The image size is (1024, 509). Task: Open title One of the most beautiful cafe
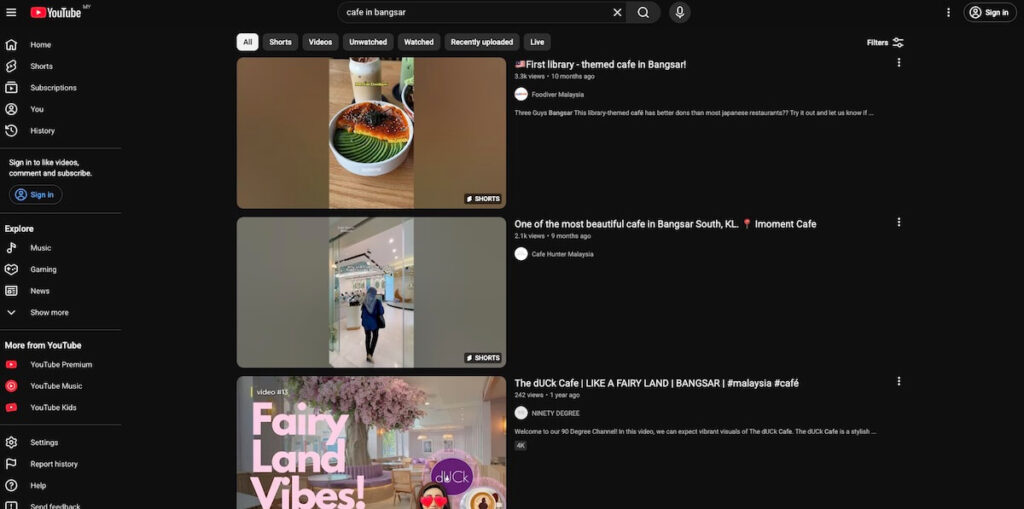click(x=665, y=224)
